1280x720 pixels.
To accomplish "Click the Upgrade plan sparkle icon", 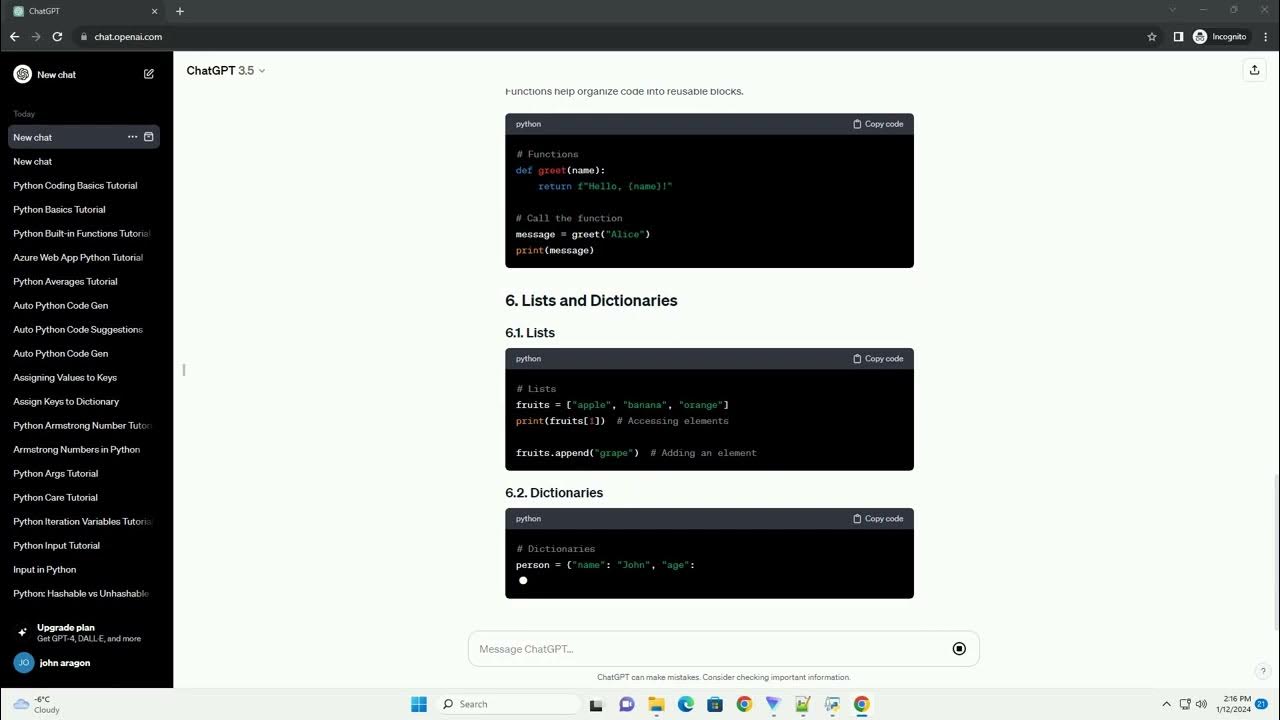I will tap(22, 632).
